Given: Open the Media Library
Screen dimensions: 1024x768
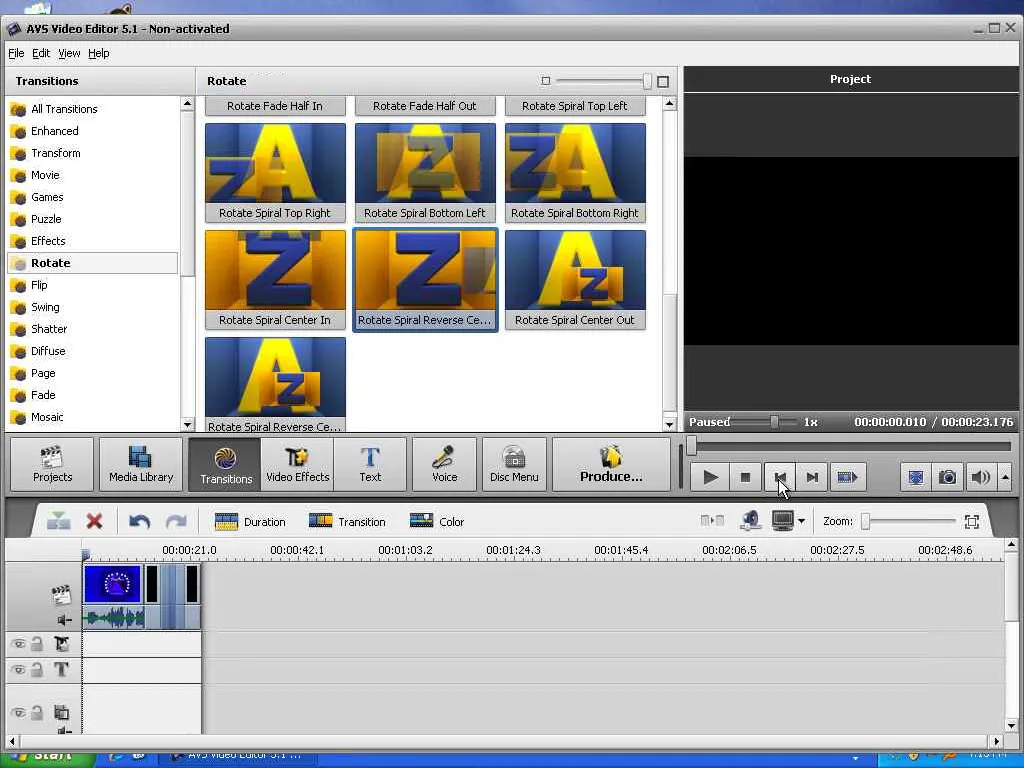Looking at the screenshot, I should (141, 464).
